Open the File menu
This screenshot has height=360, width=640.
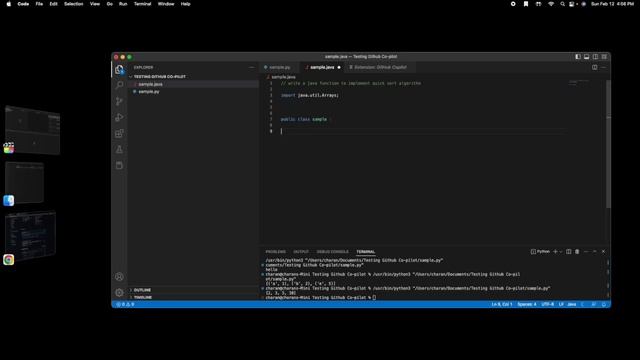pos(39,4)
